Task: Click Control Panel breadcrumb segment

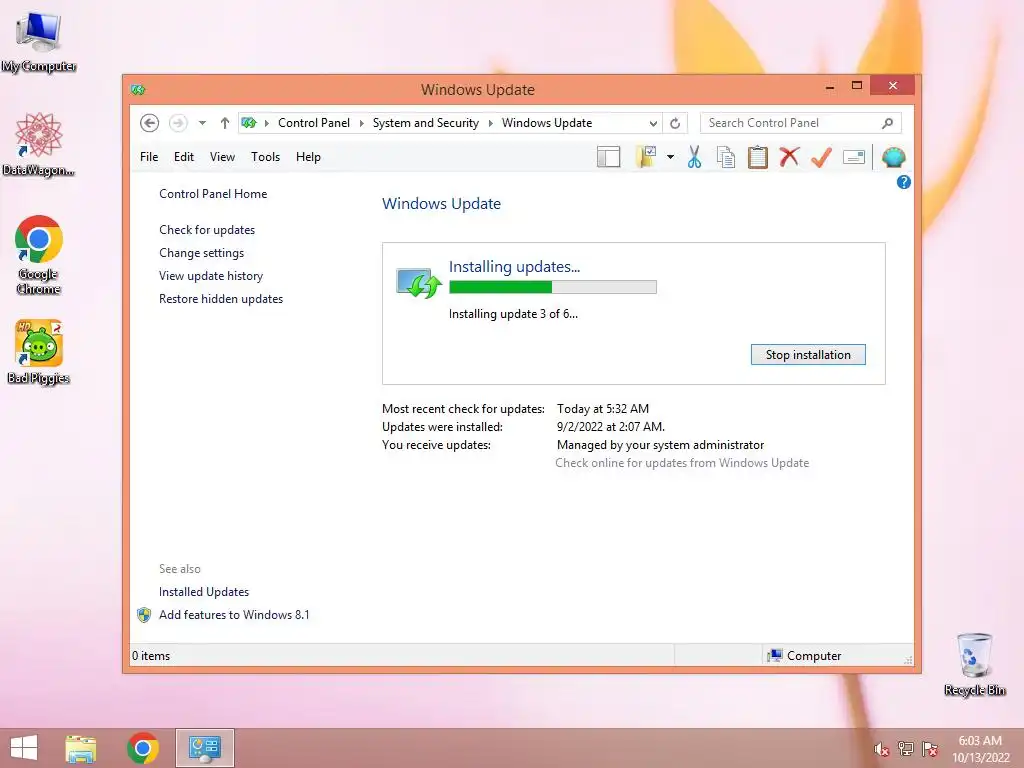Action: coord(313,123)
